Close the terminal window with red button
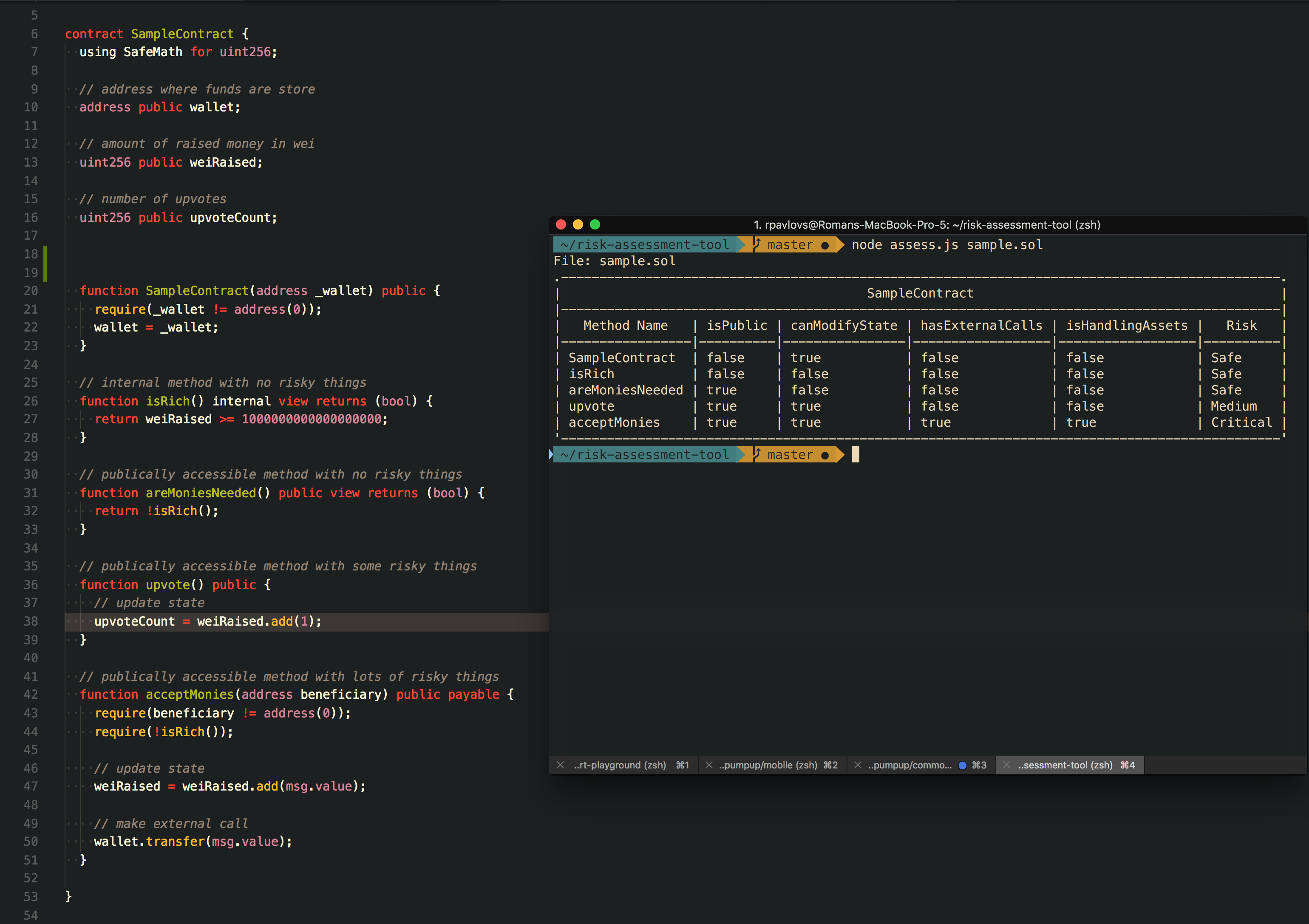The width and height of the screenshot is (1309, 924). click(x=561, y=224)
